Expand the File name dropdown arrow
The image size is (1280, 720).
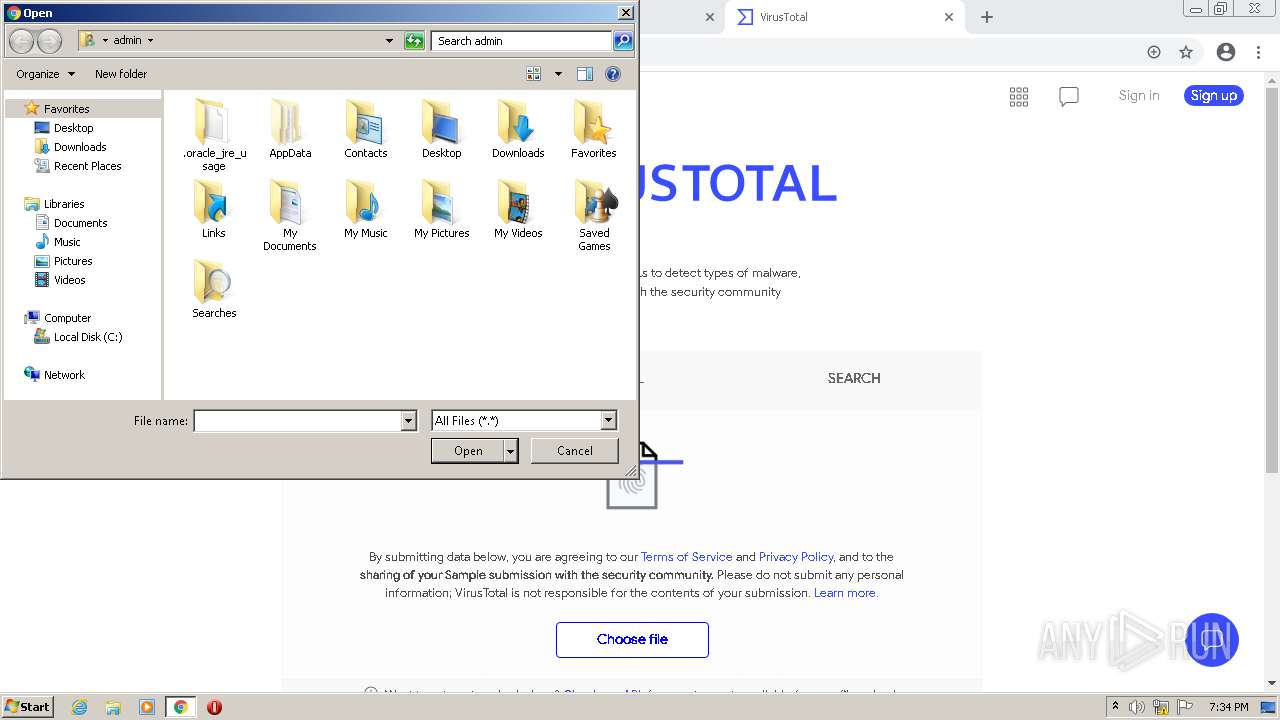(x=408, y=421)
